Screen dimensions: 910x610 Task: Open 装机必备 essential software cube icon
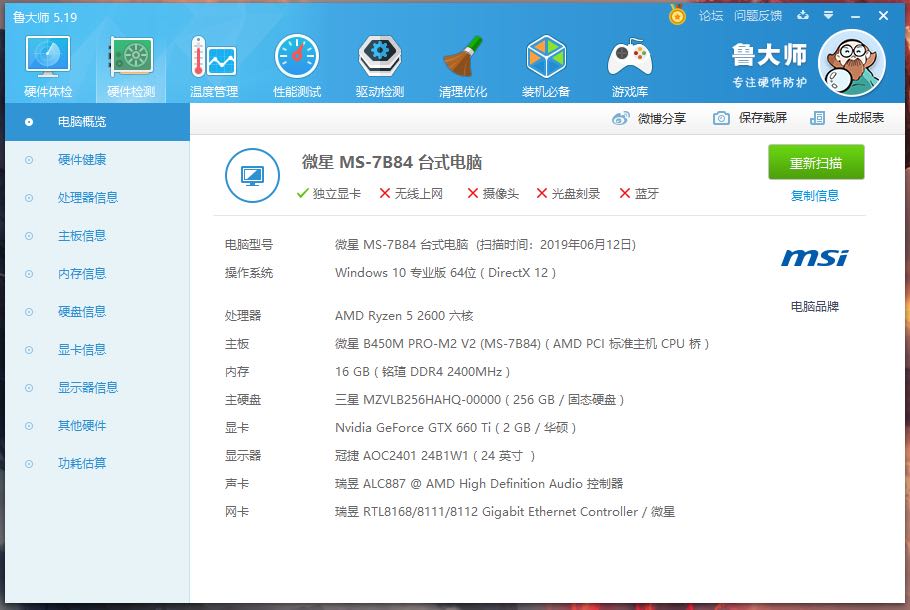546,66
